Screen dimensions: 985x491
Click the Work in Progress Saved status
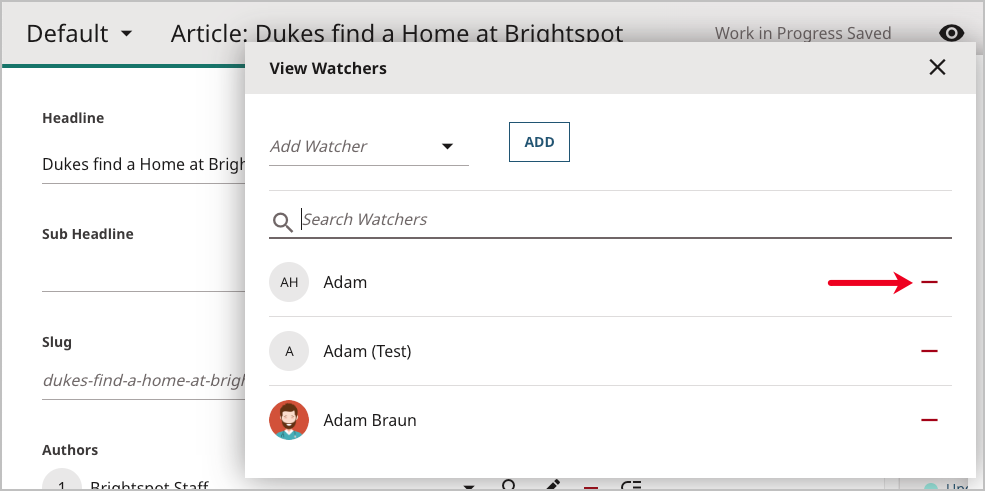[x=802, y=33]
